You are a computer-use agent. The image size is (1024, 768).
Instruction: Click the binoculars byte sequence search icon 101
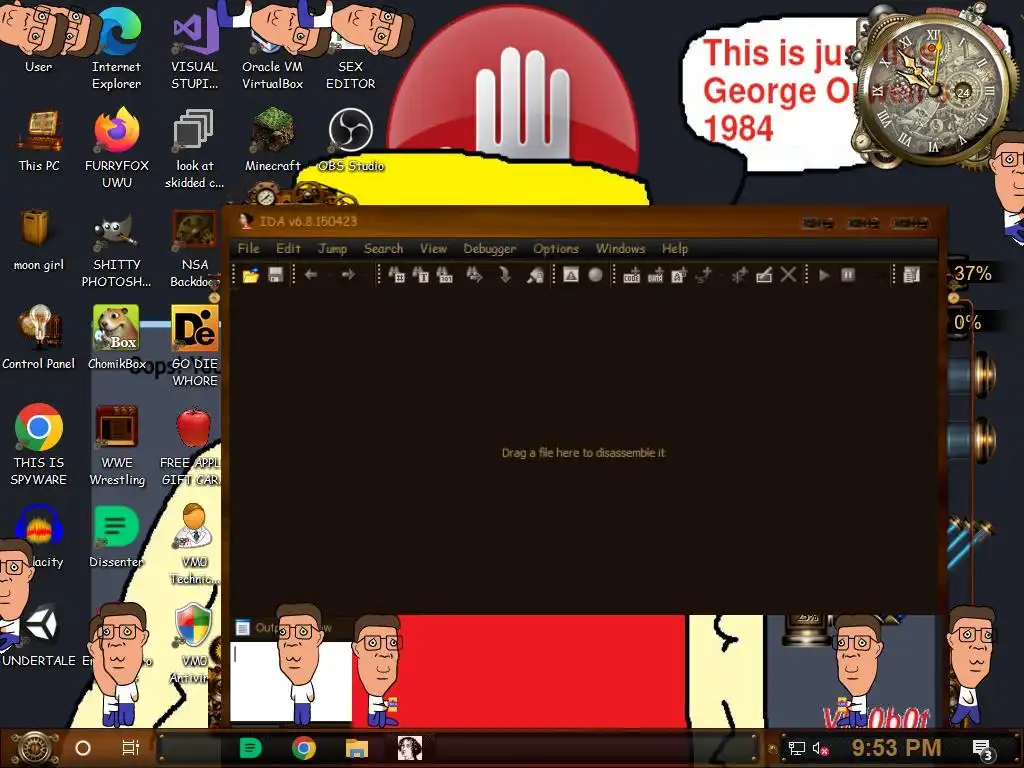[445, 275]
